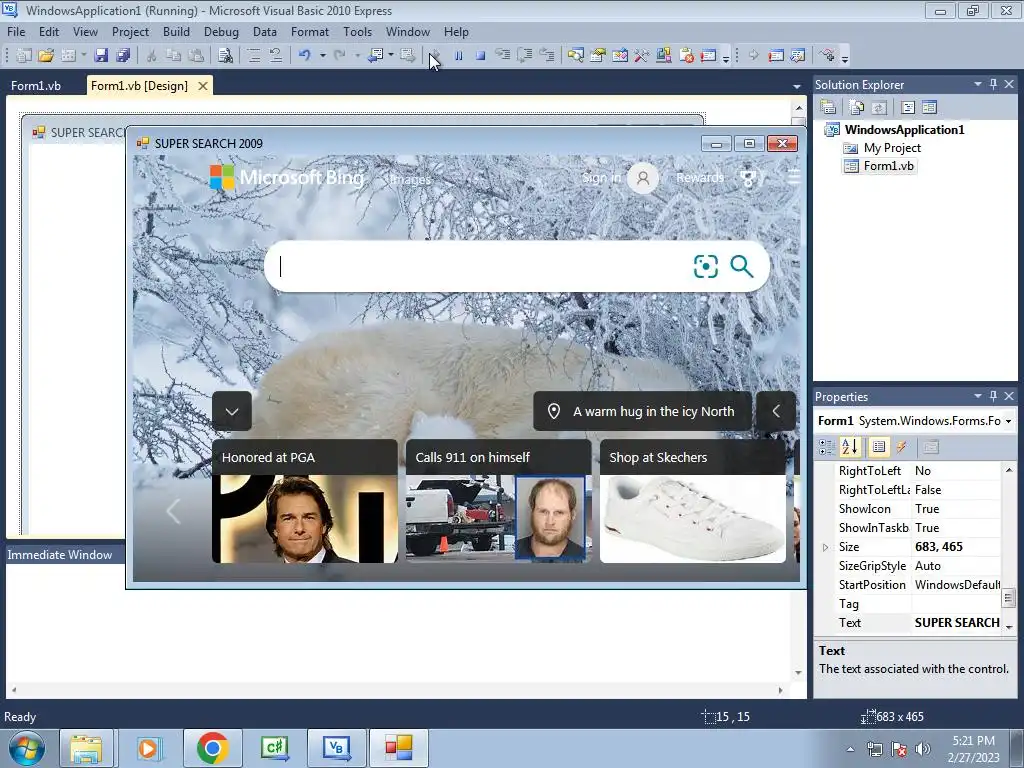Click the Undo arrow icon
The height and width of the screenshot is (768, 1024).
(304, 56)
